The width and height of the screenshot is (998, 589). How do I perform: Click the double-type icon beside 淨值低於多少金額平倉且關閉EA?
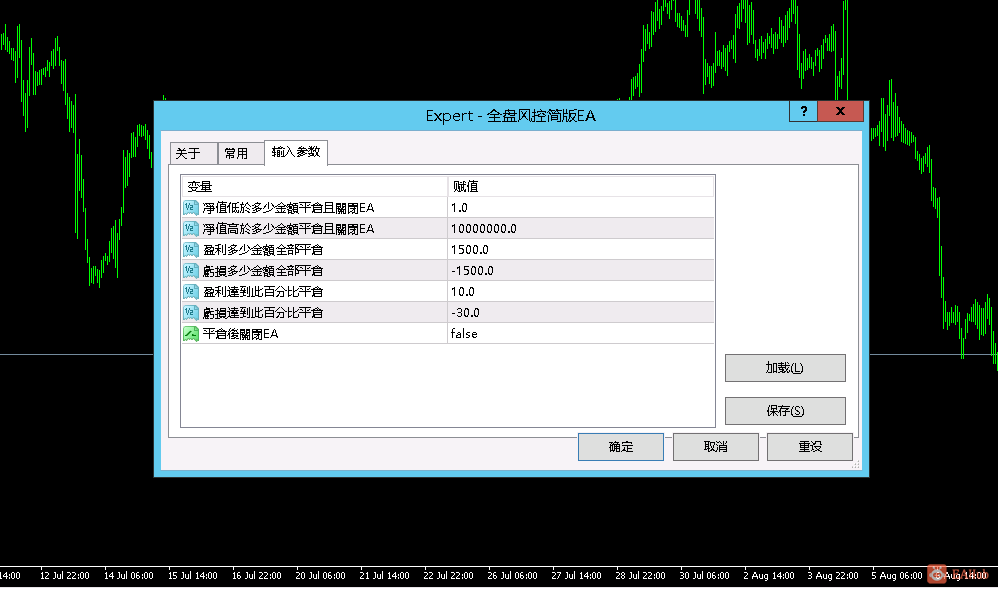pyautogui.click(x=191, y=208)
